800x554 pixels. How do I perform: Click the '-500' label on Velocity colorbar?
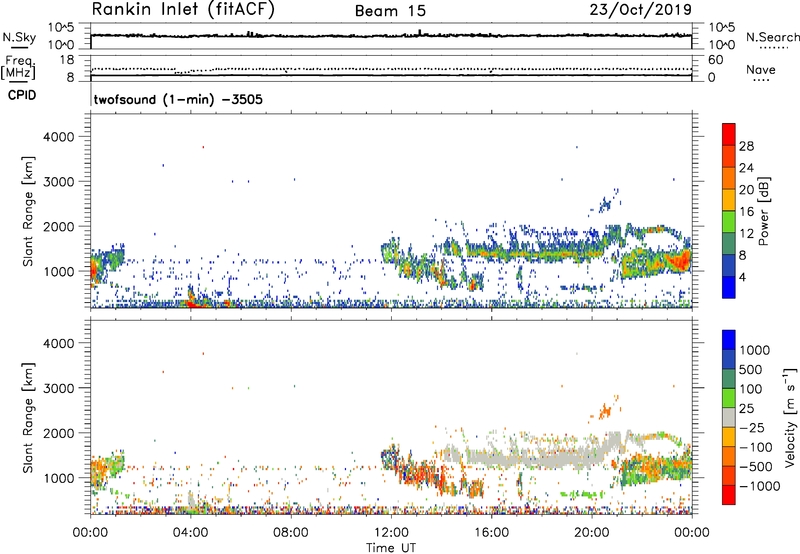tap(756, 467)
